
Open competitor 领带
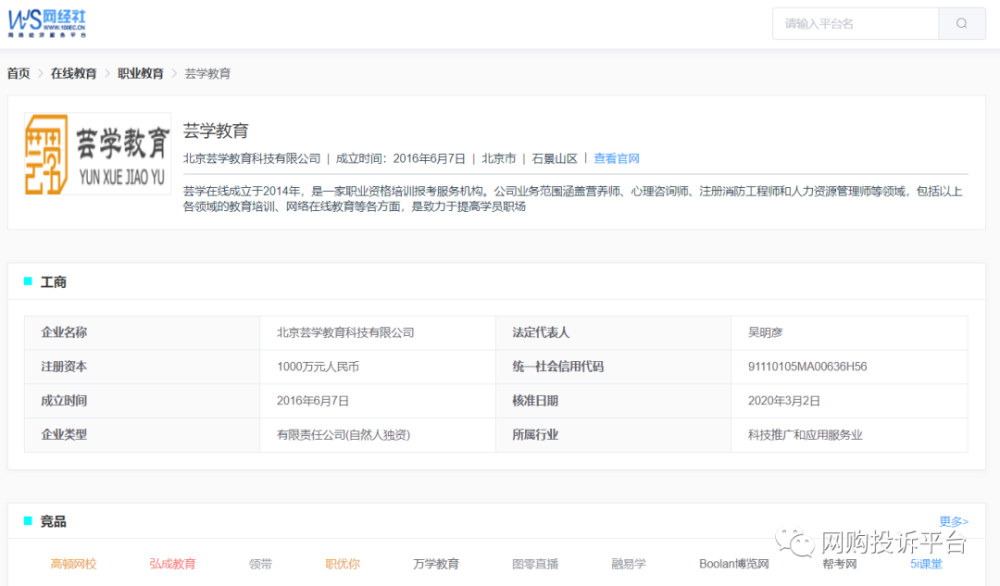tap(260, 564)
